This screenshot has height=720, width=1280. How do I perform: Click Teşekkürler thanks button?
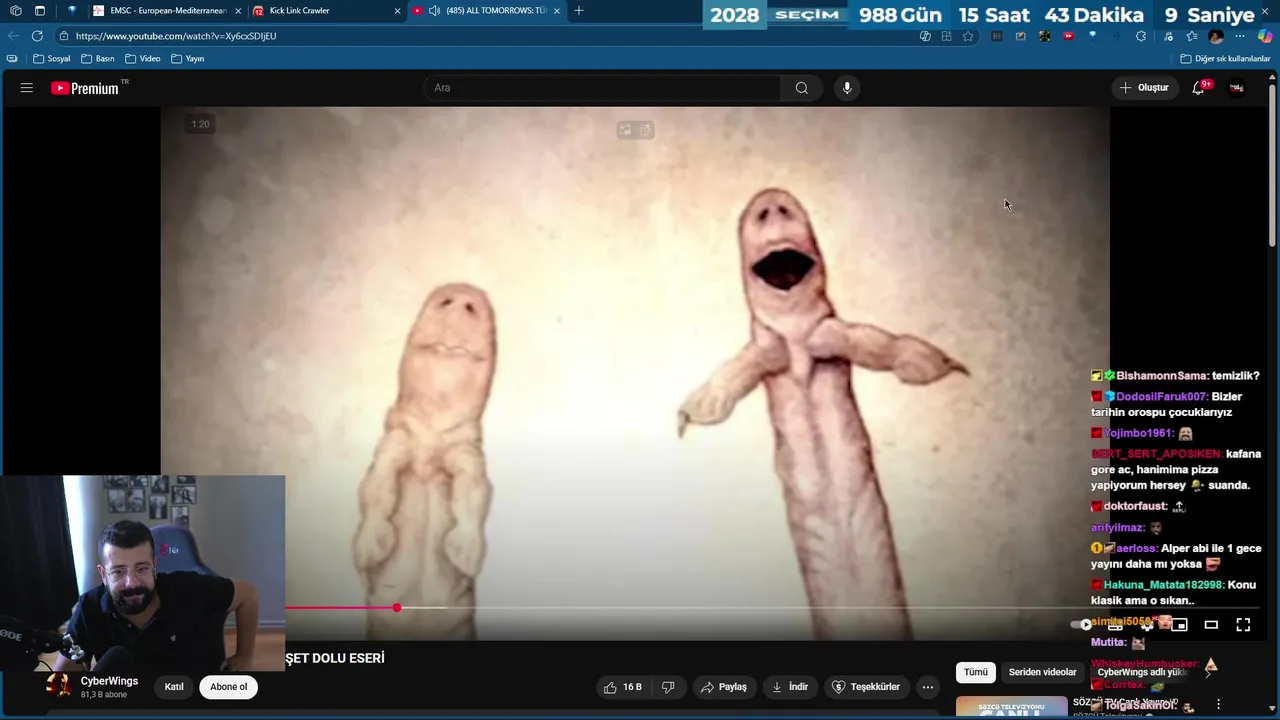pyautogui.click(x=866, y=687)
